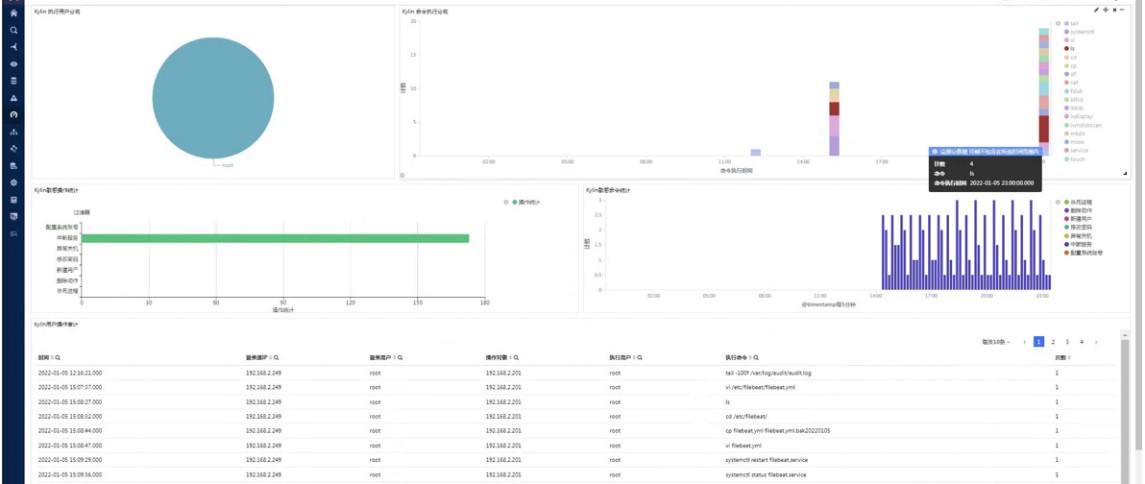Open the warning triangle alerts icon in sidebar
This screenshot has width=1145, height=484.
(13, 98)
